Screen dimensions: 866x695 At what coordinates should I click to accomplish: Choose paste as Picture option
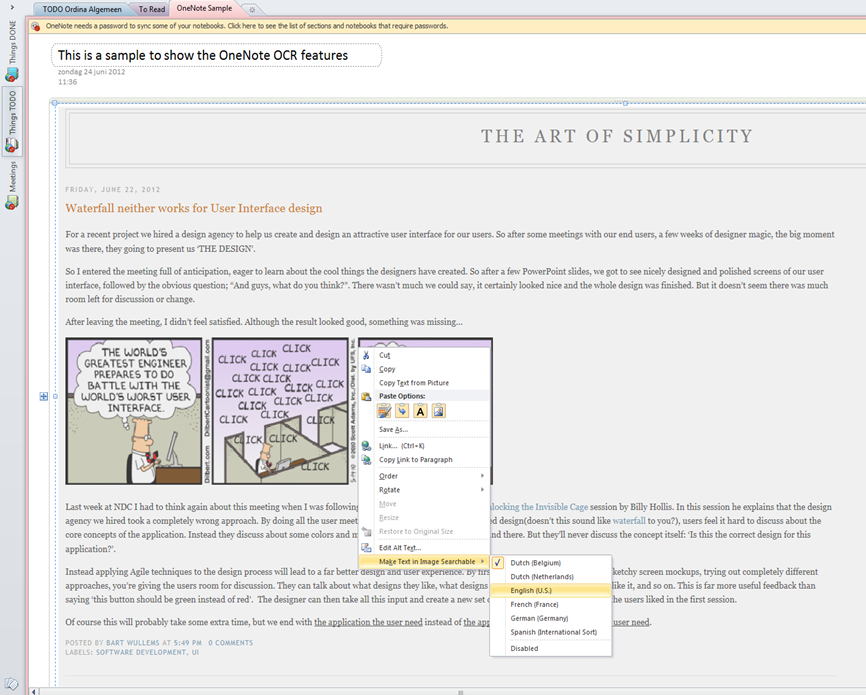coord(439,410)
